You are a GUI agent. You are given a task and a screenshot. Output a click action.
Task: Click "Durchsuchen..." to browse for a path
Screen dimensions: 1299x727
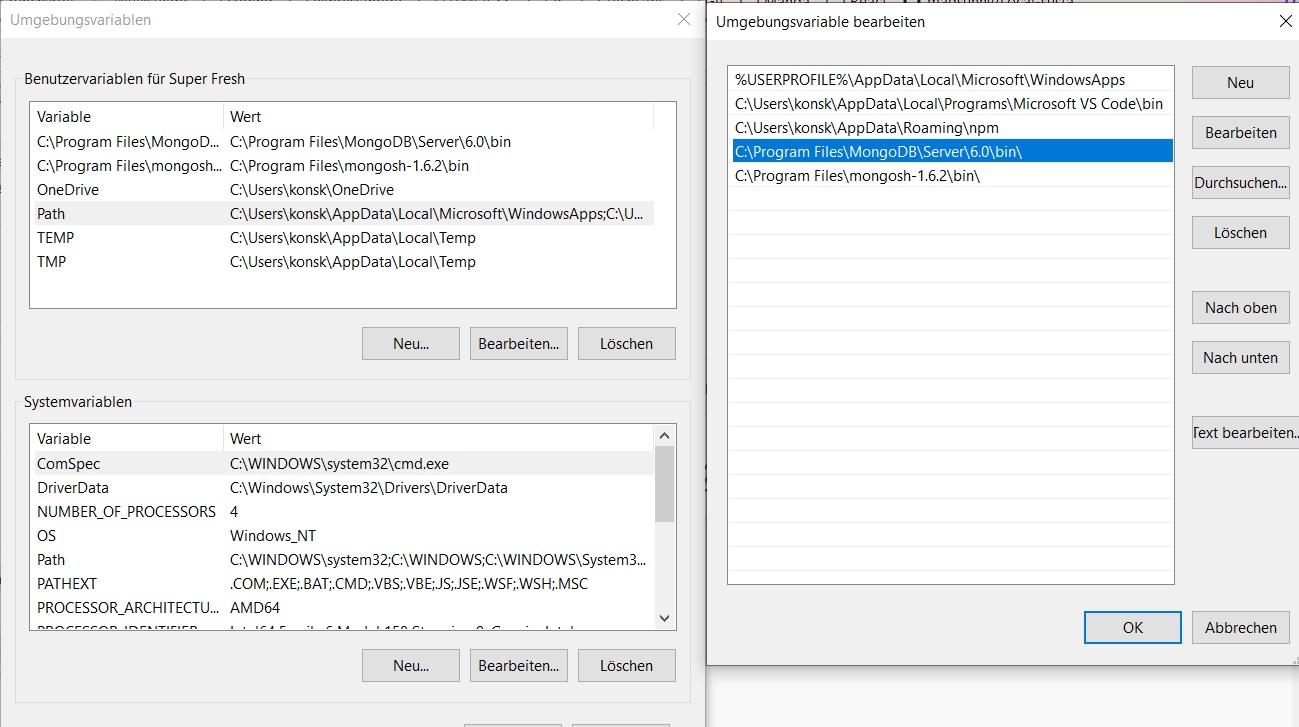1240,182
